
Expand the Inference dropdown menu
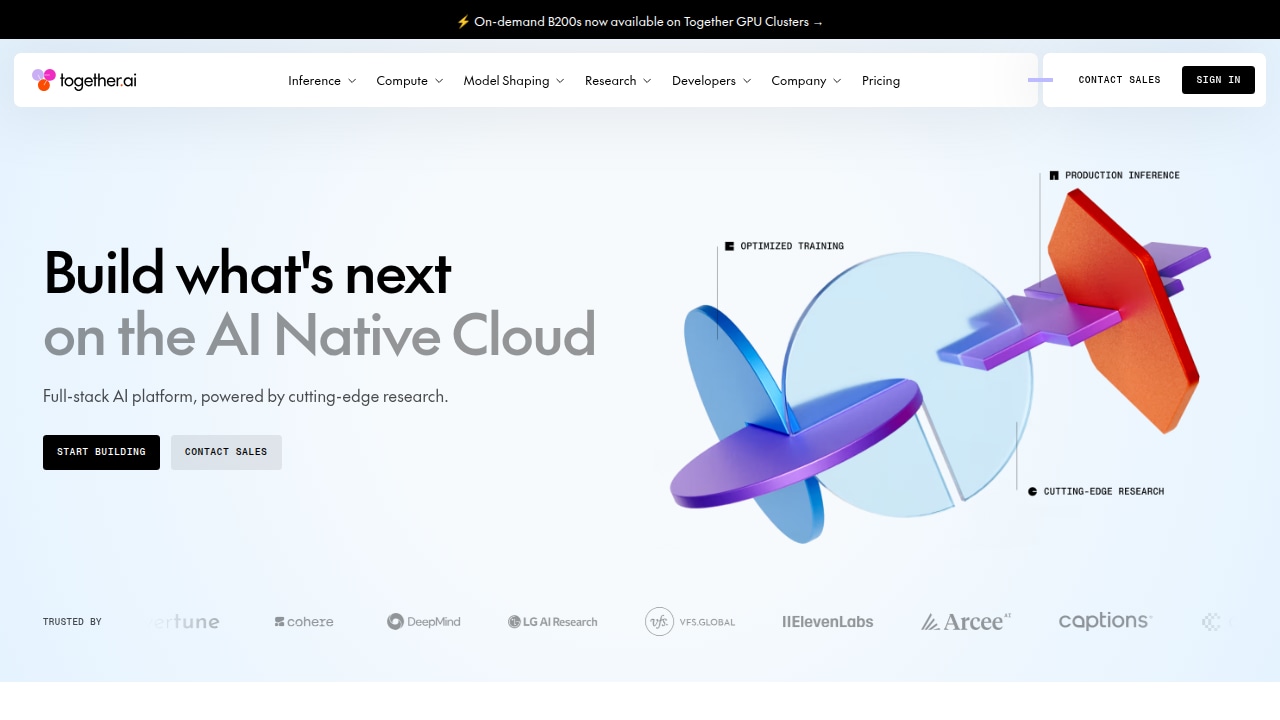click(x=322, y=81)
